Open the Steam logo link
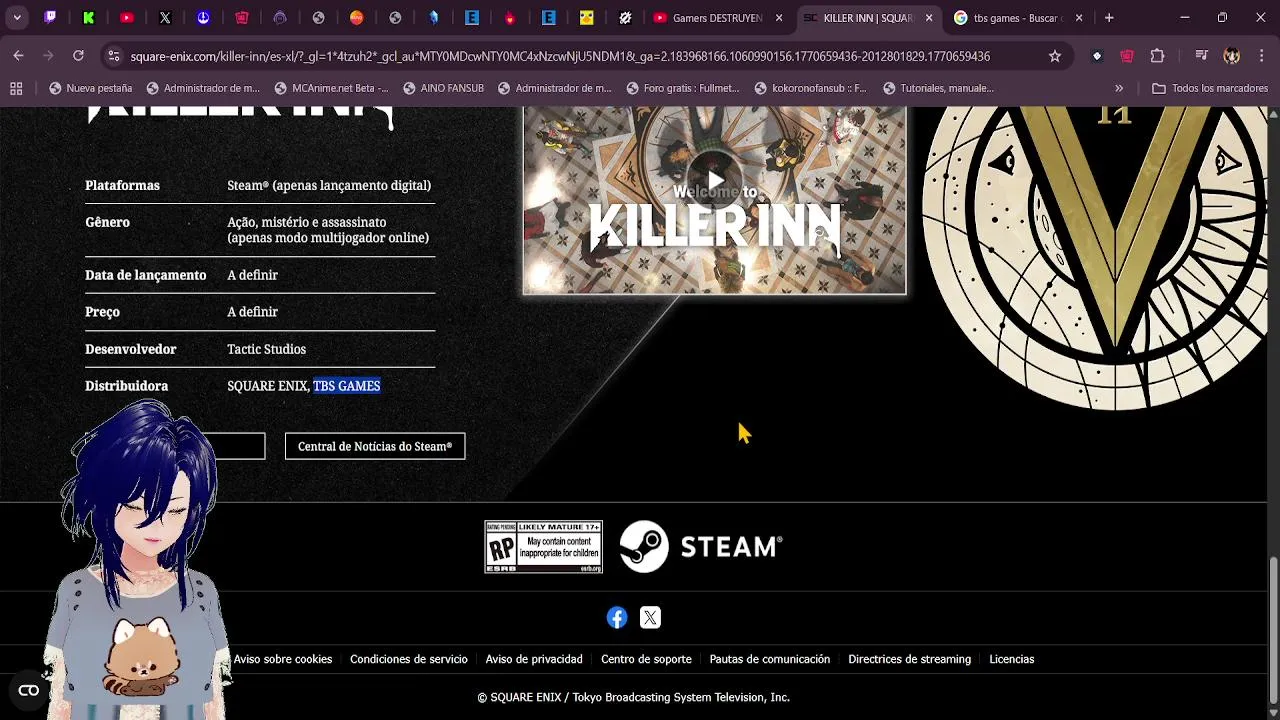The image size is (1280, 720). [700, 546]
